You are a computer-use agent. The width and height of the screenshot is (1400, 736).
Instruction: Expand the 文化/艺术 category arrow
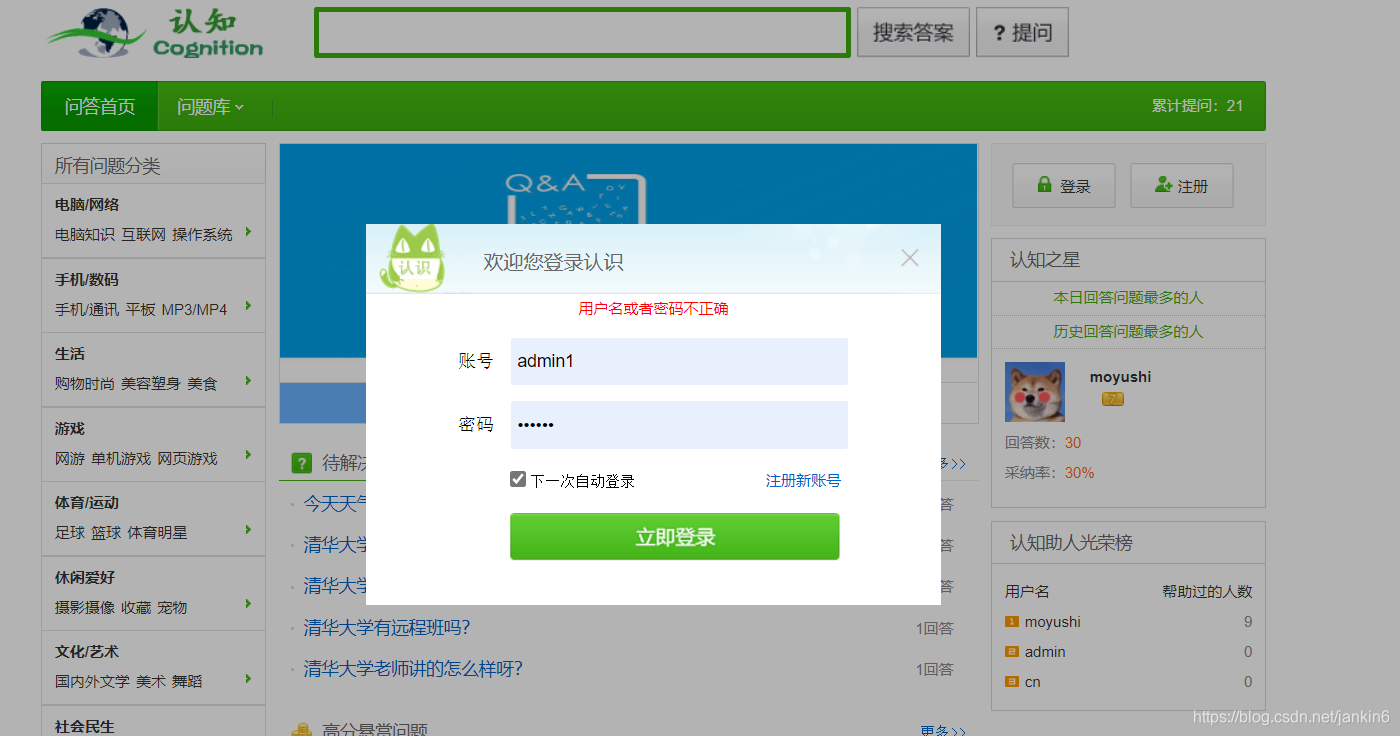(248, 678)
